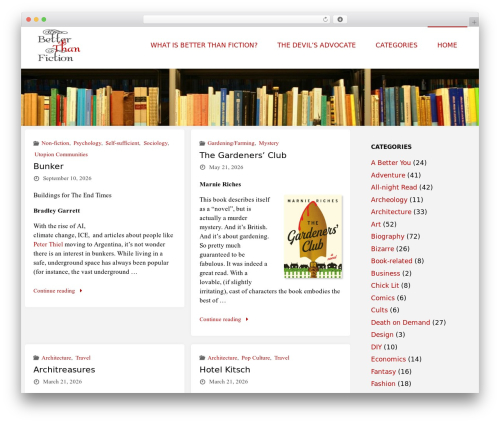Click the bookshelf banner image

pyautogui.click(x=250, y=97)
